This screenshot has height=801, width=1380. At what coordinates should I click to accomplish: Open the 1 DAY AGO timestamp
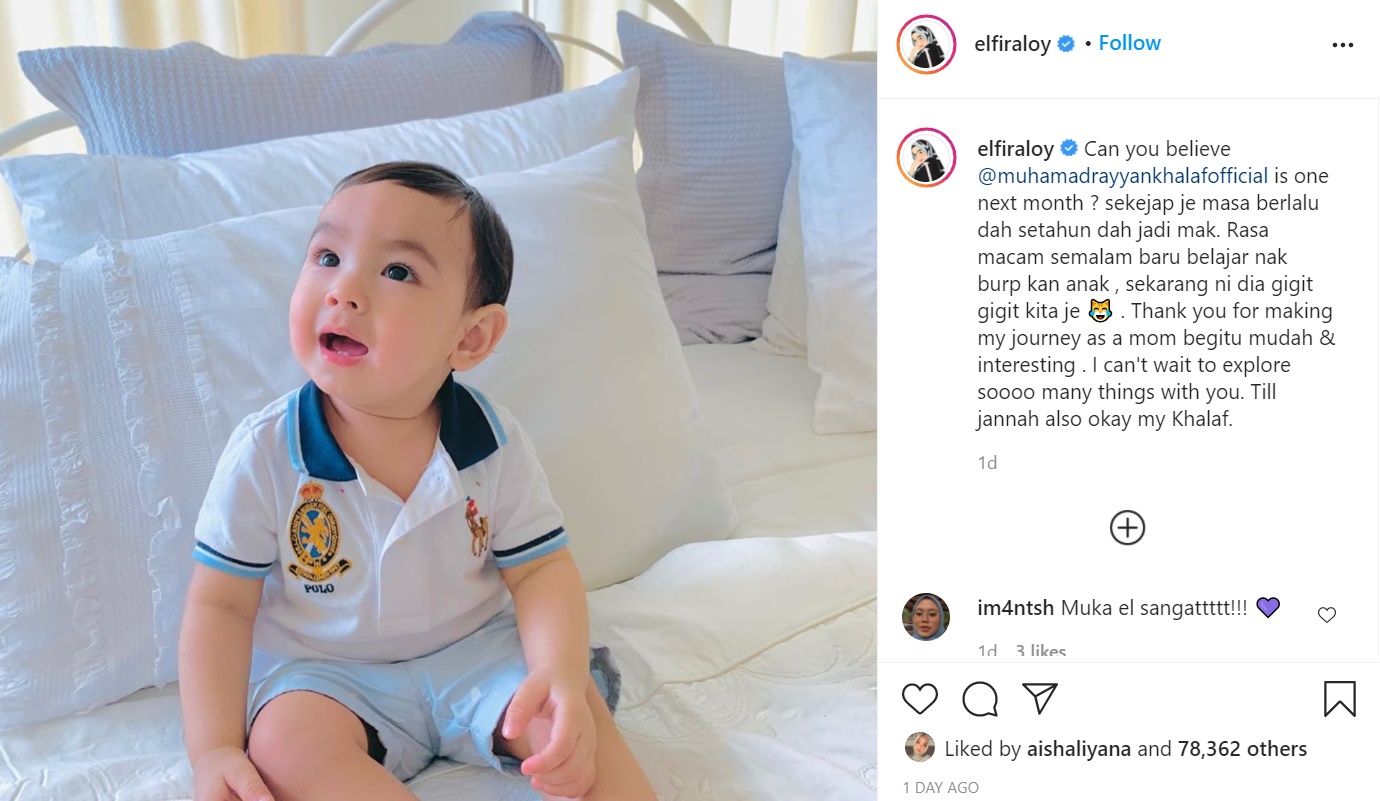click(941, 788)
